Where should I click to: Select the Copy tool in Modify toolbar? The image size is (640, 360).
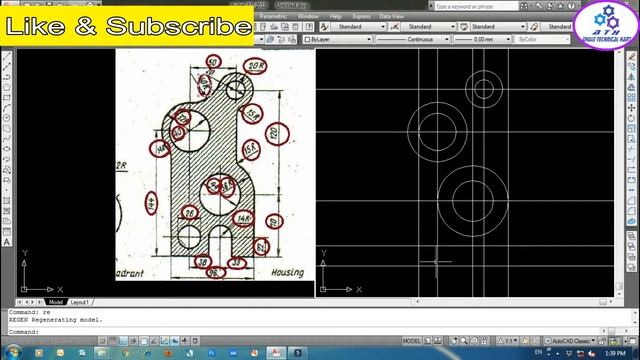[631, 67]
